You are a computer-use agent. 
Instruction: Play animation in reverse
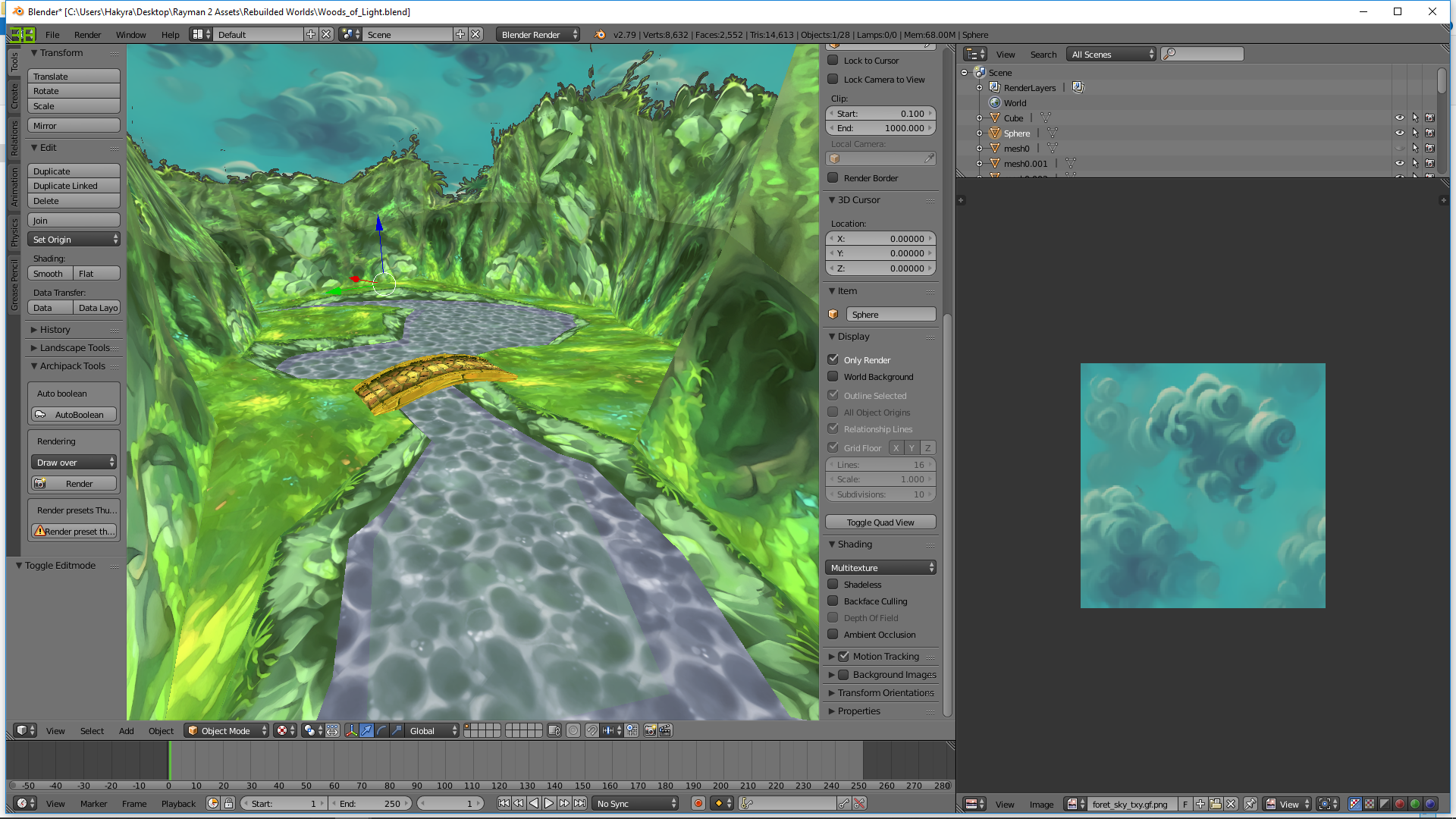click(534, 803)
